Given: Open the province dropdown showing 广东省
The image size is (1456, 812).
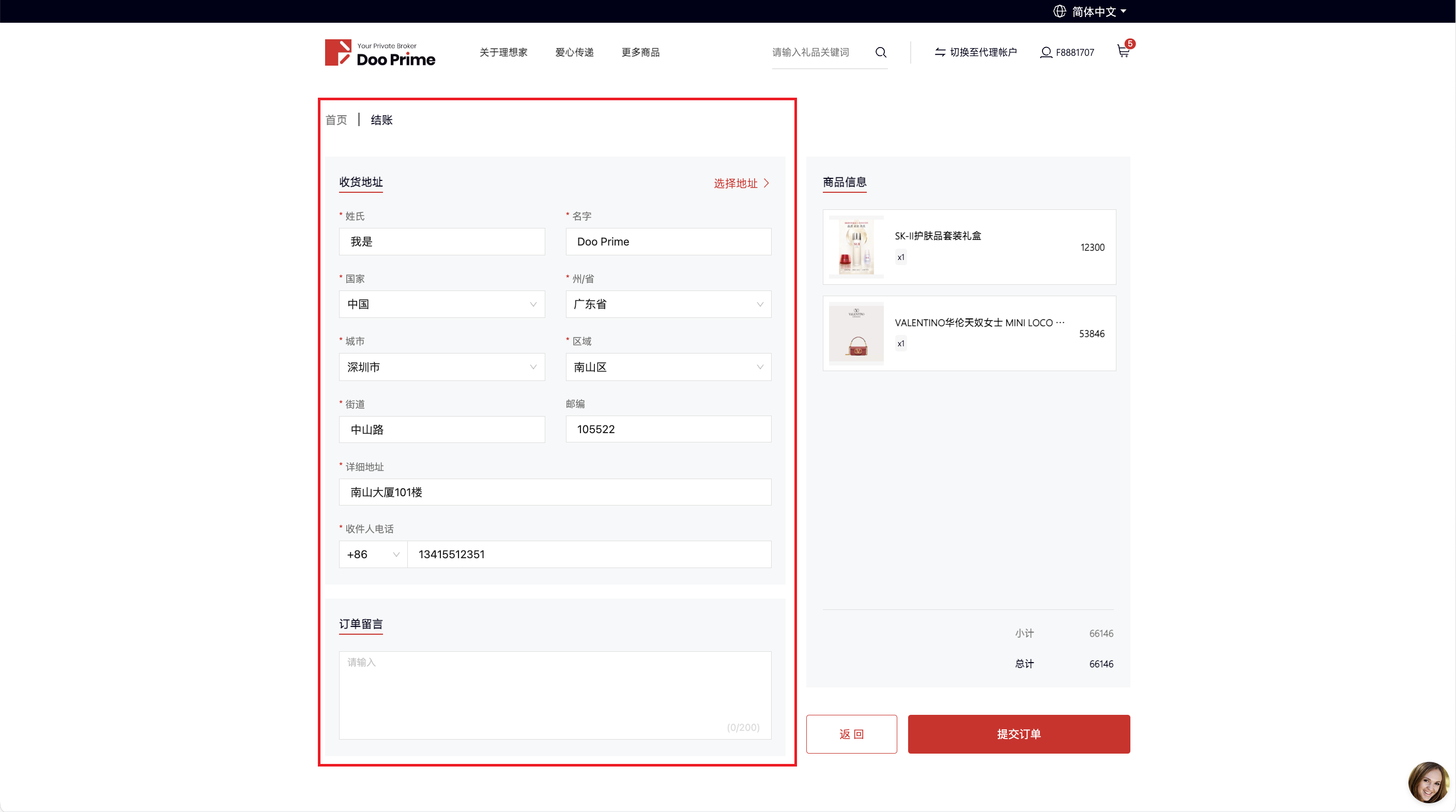Looking at the screenshot, I should [x=668, y=304].
